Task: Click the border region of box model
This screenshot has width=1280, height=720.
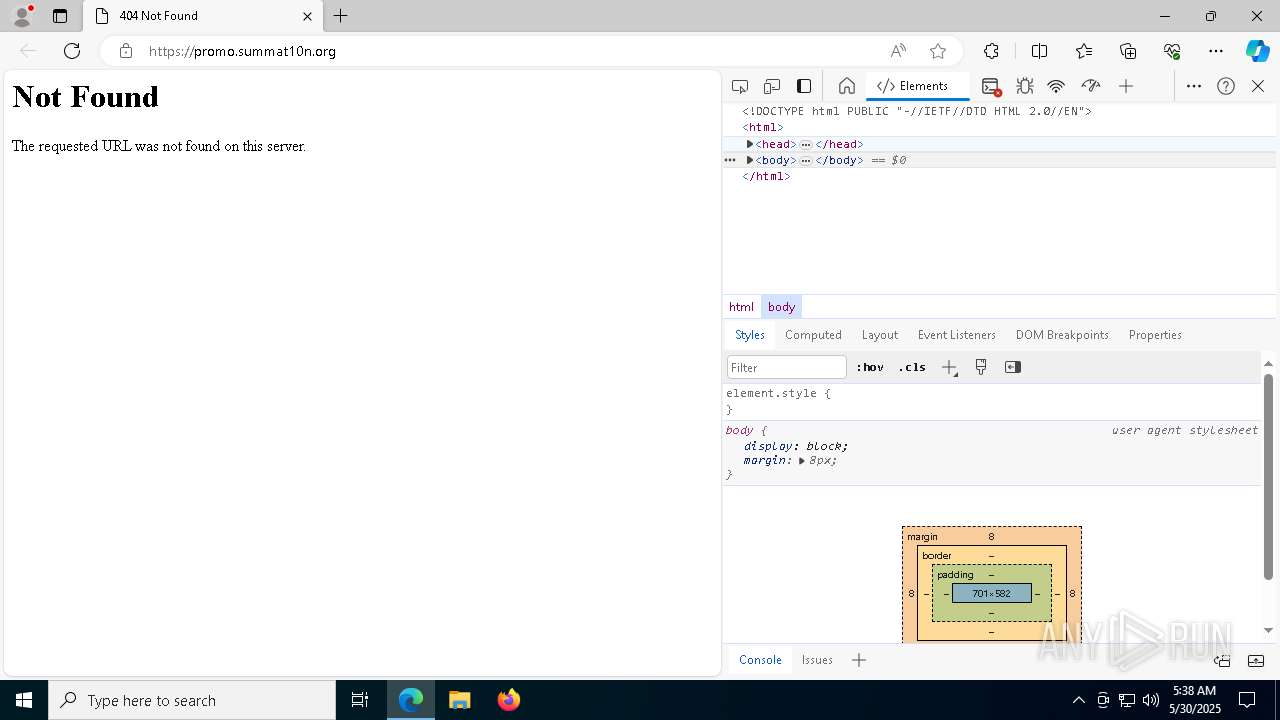Action: tap(937, 556)
